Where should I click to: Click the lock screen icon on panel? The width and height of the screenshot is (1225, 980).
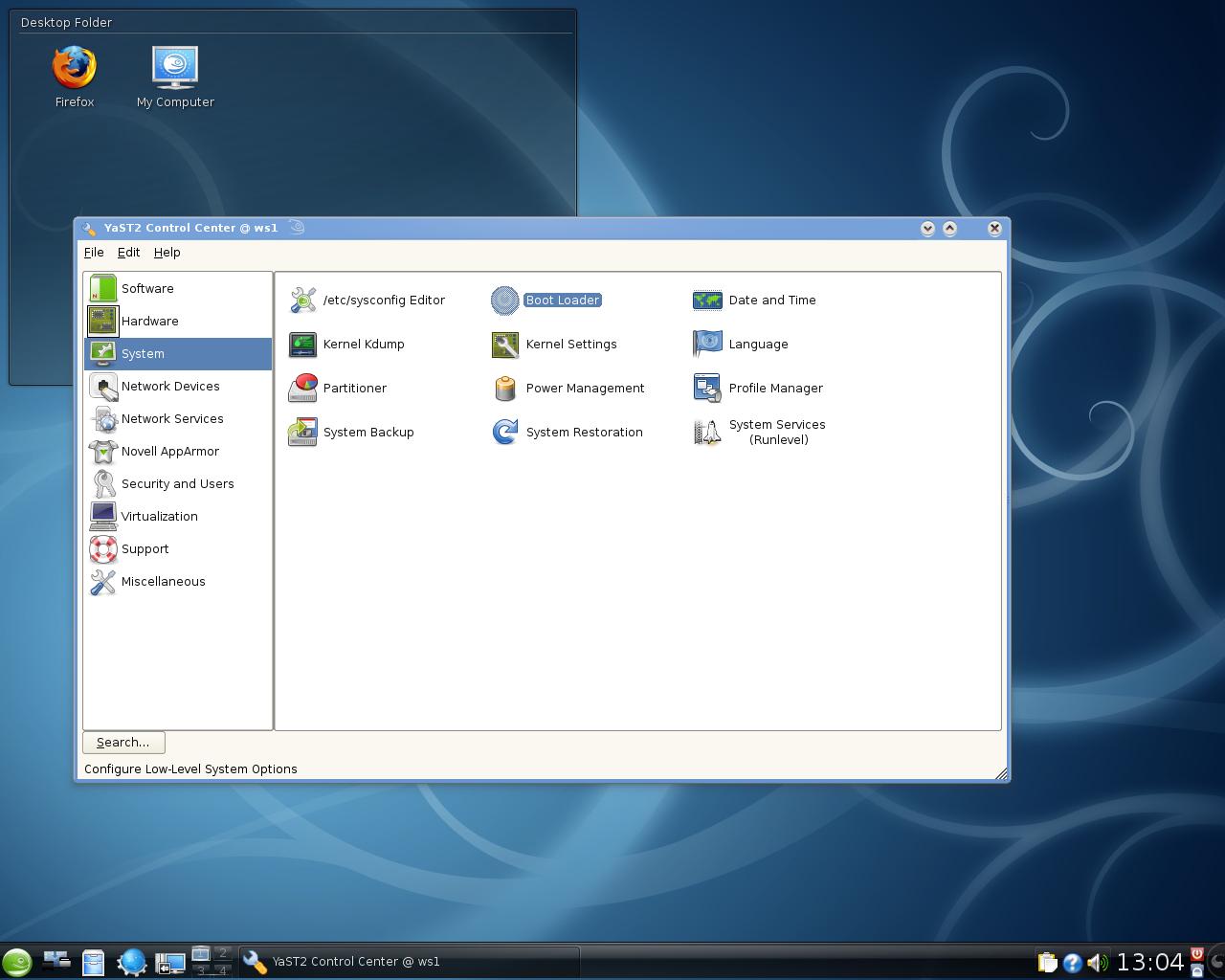tap(1196, 970)
